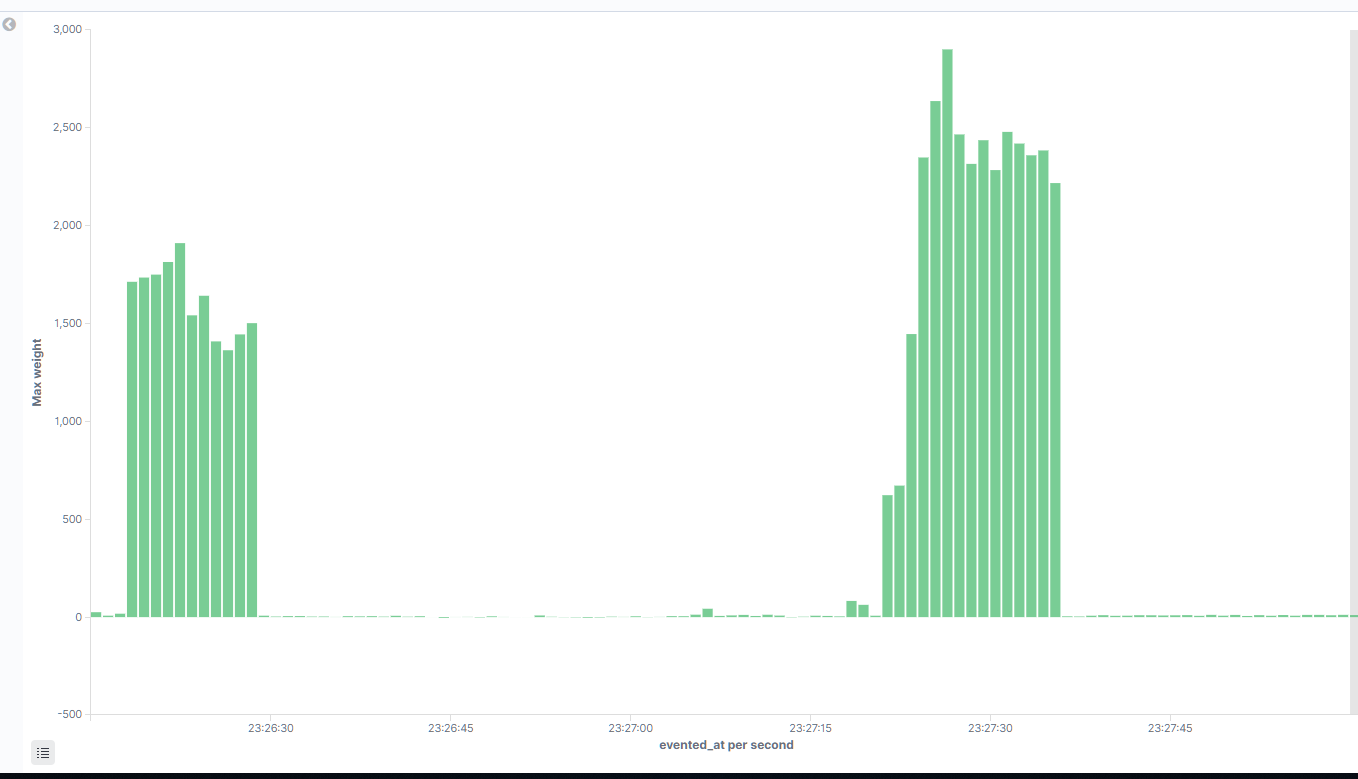Select the last tall bar of the right cluster
1358x779 pixels.
click(1055, 400)
